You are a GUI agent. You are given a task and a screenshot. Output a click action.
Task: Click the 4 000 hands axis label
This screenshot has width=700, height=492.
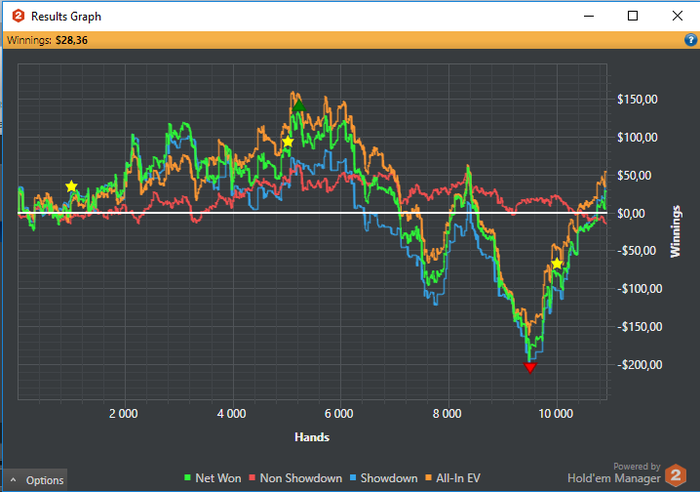point(231,414)
